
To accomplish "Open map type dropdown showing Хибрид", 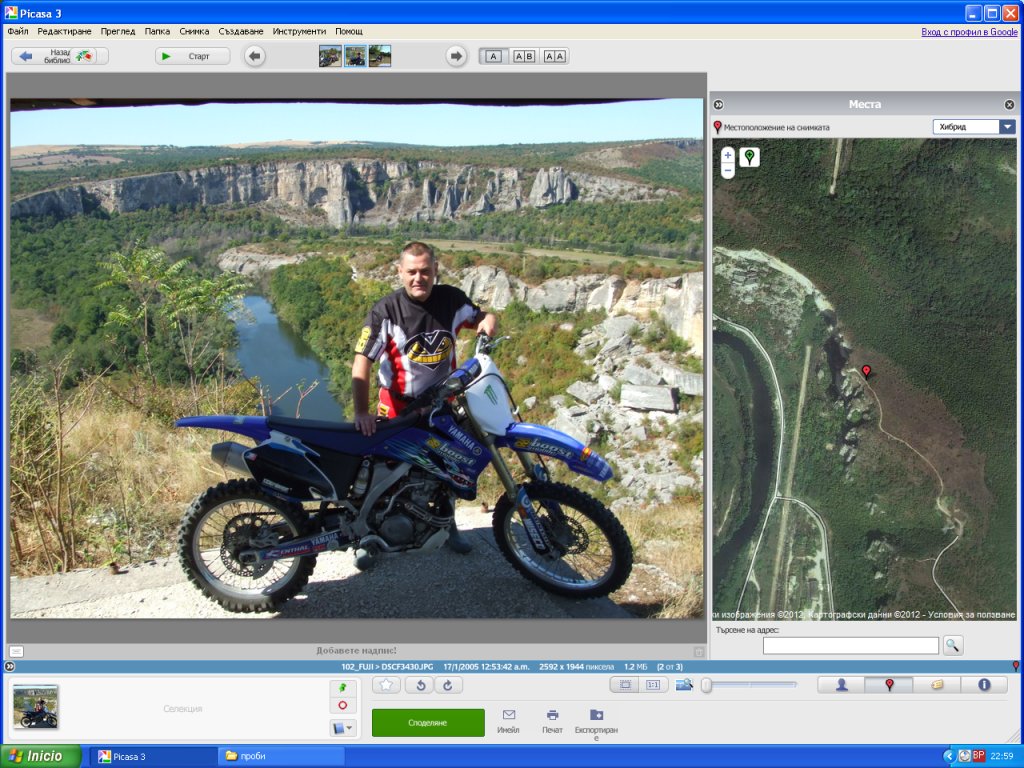I will point(974,127).
